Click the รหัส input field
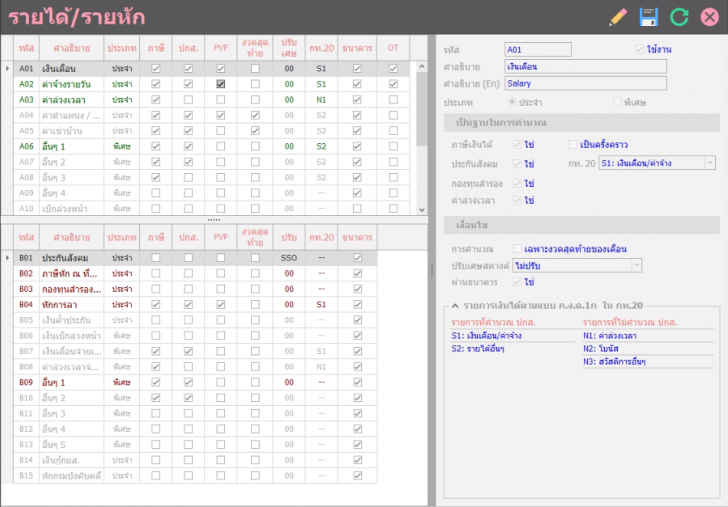 [x=538, y=49]
